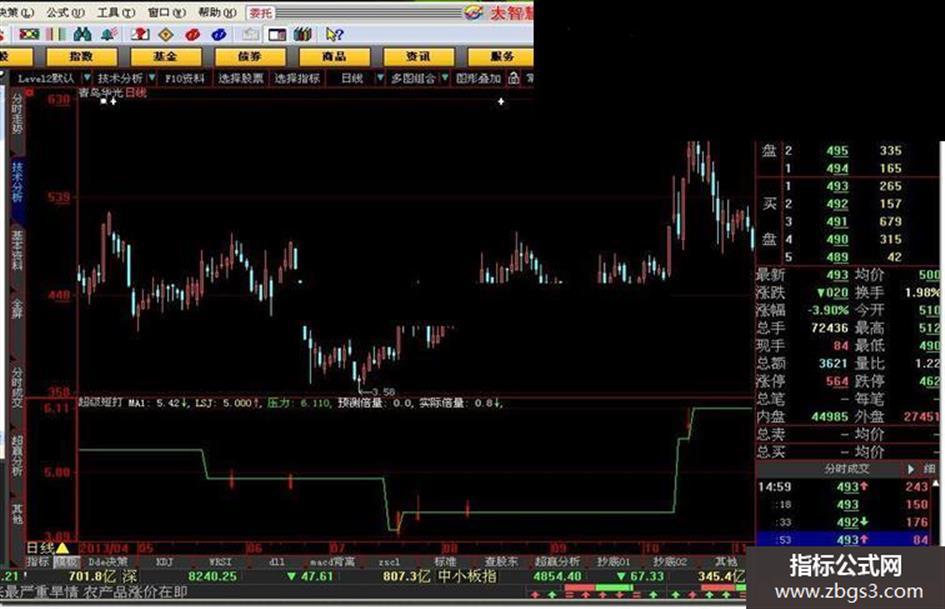Click the yellow diamond toolbar icon
The height and width of the screenshot is (609, 945).
click(x=166, y=35)
